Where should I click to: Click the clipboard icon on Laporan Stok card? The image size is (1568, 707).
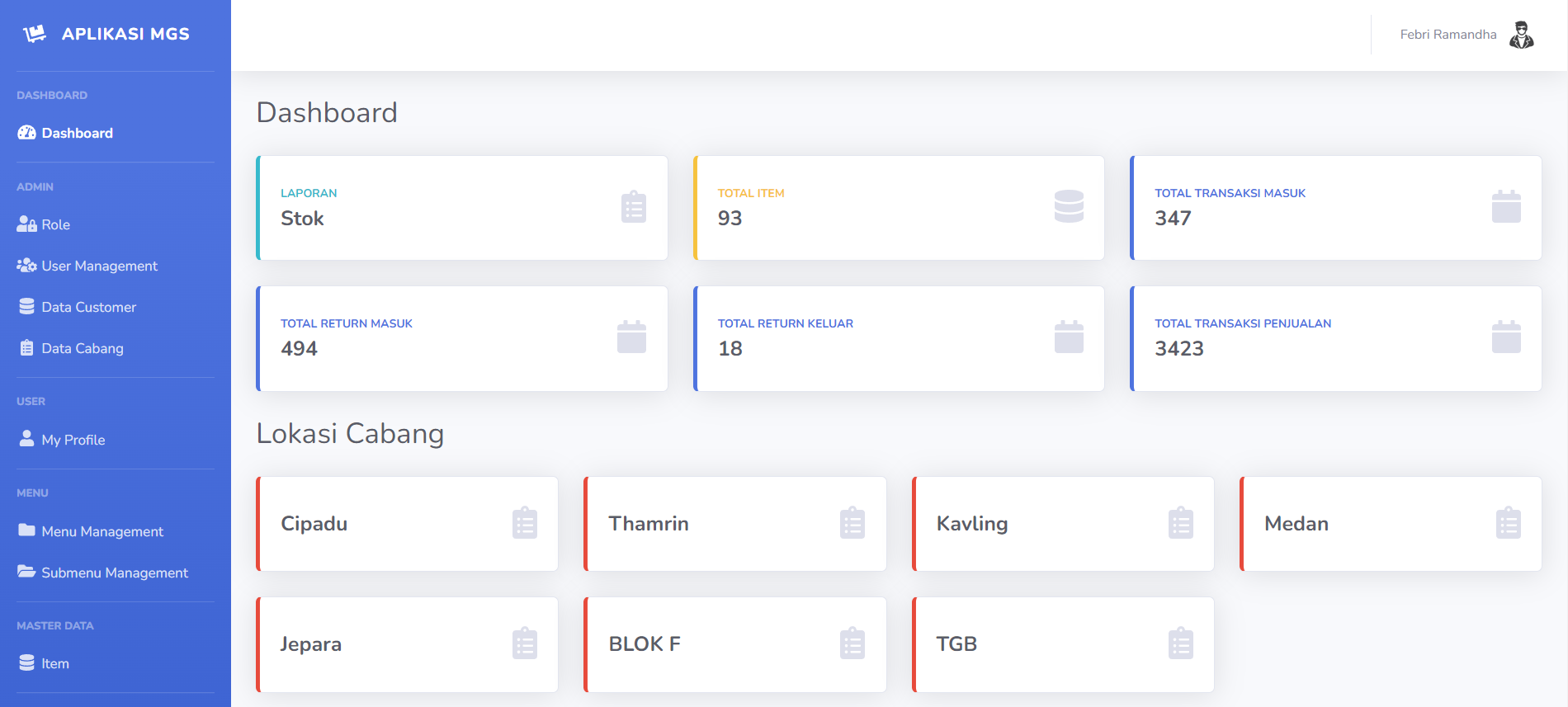pyautogui.click(x=633, y=207)
